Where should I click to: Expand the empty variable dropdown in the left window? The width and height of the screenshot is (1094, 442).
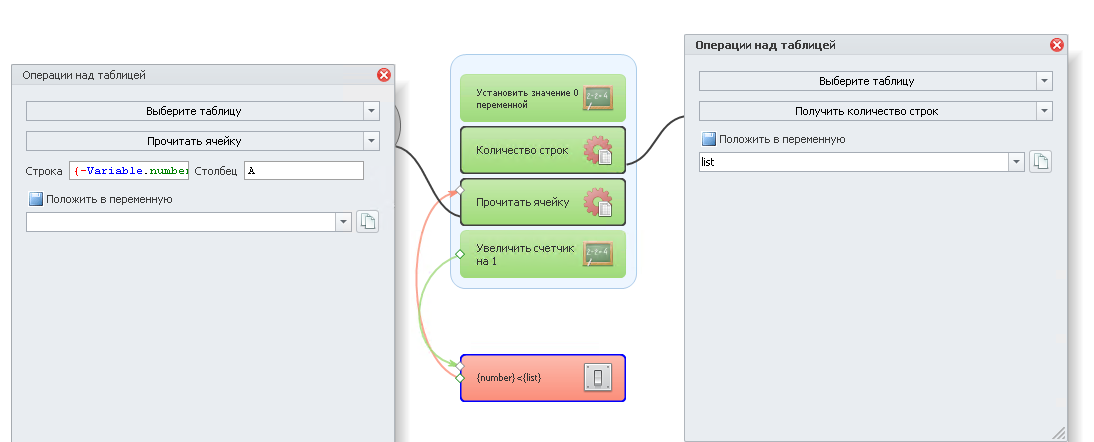point(343,222)
